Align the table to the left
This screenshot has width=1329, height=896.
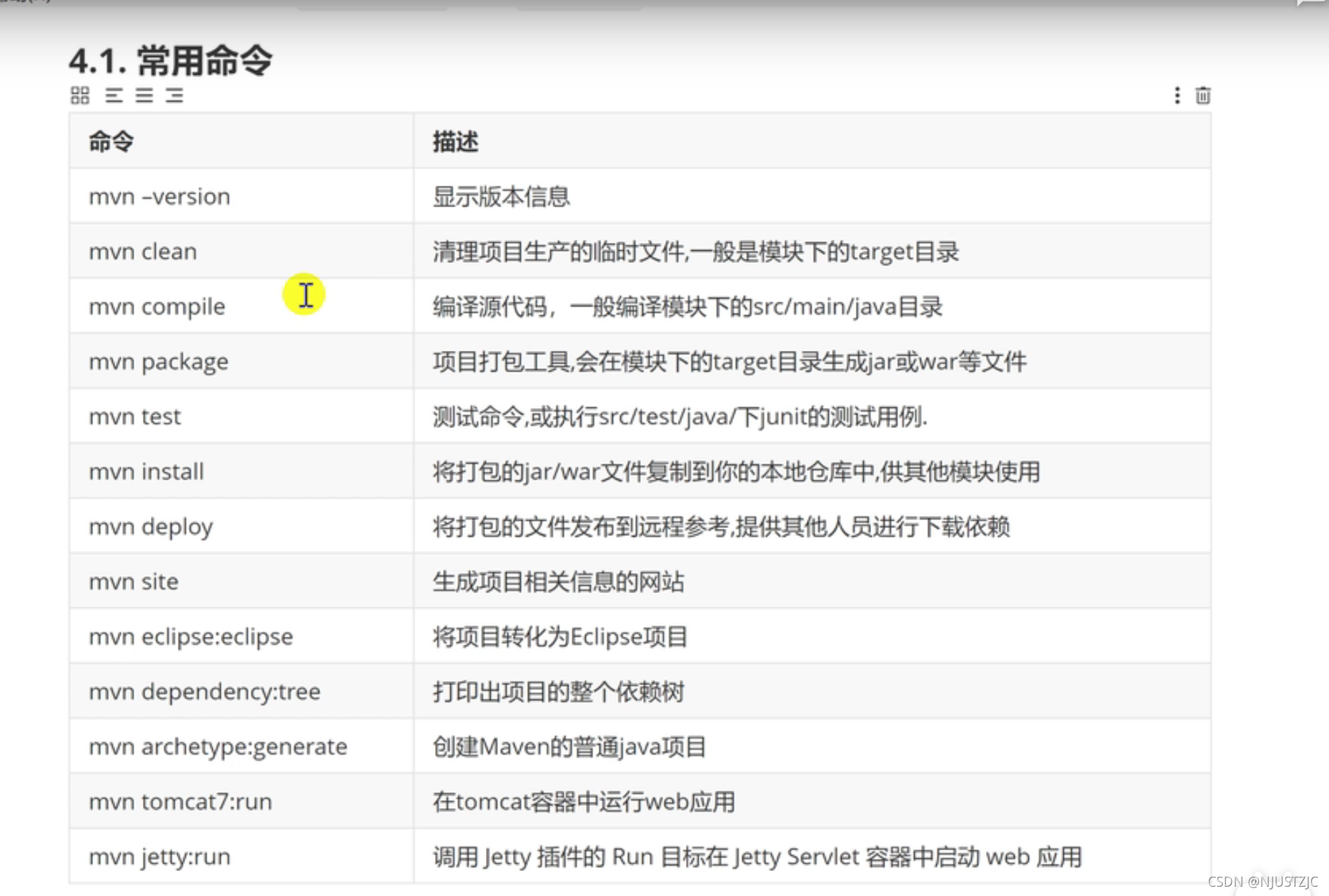point(114,95)
